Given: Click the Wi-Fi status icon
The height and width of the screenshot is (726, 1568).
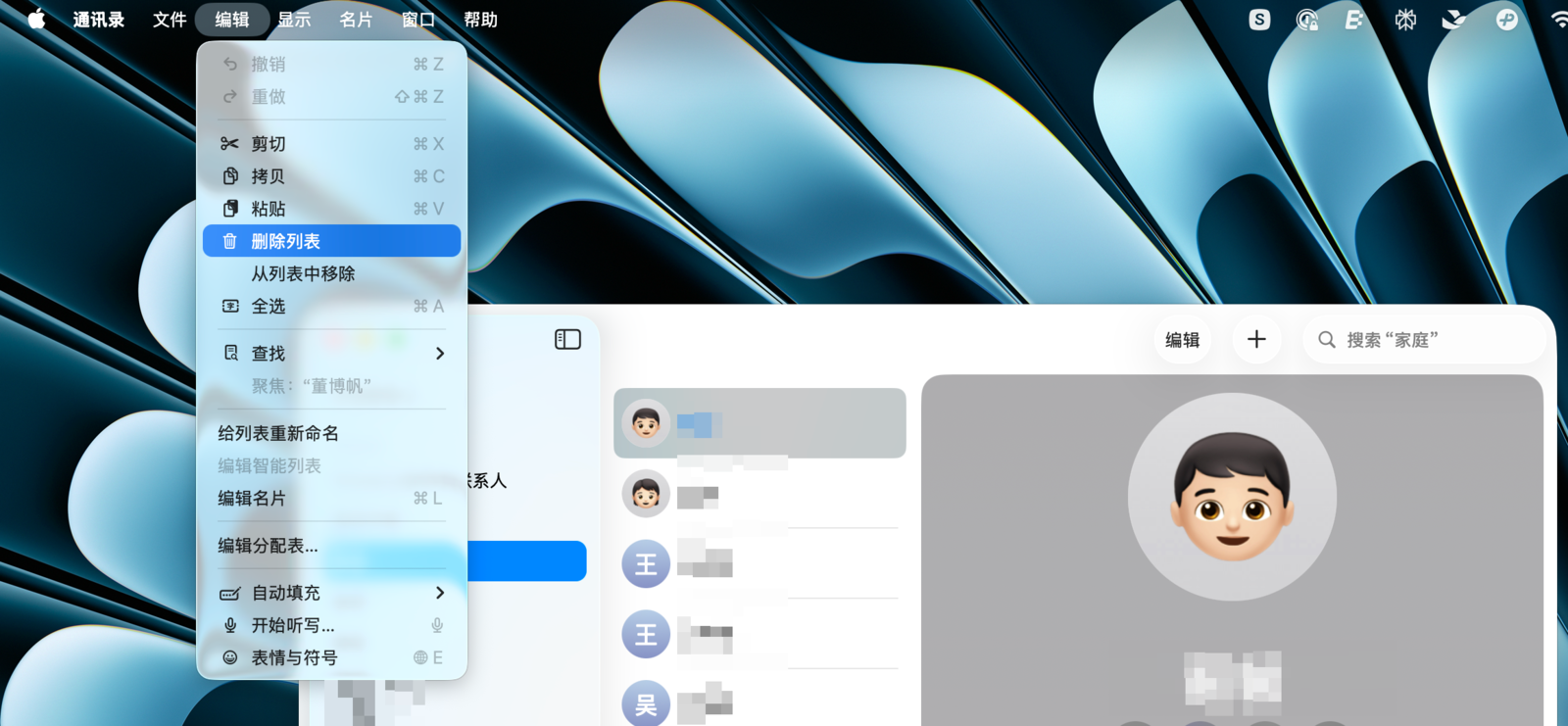Looking at the screenshot, I should pos(1558,20).
